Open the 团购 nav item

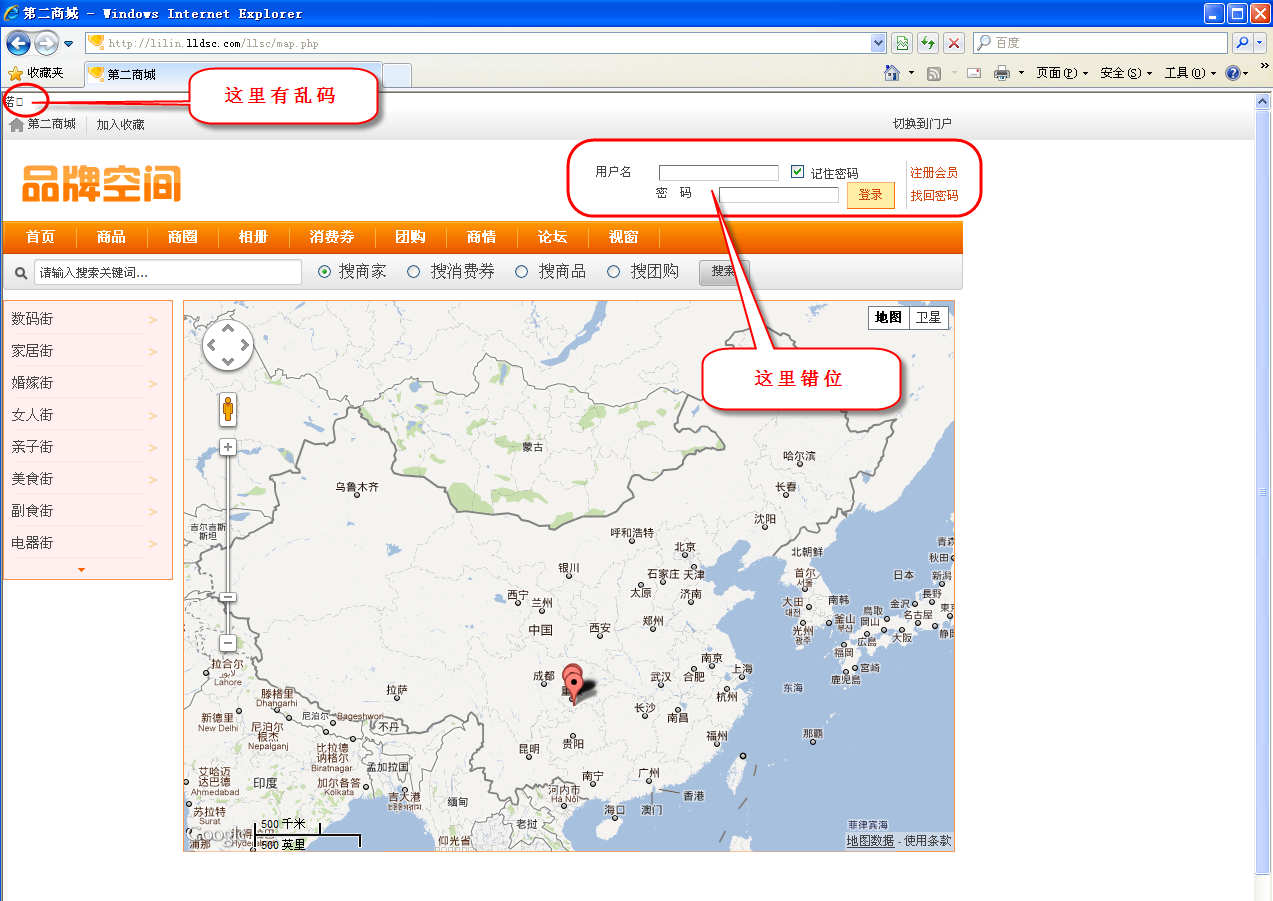click(x=410, y=237)
